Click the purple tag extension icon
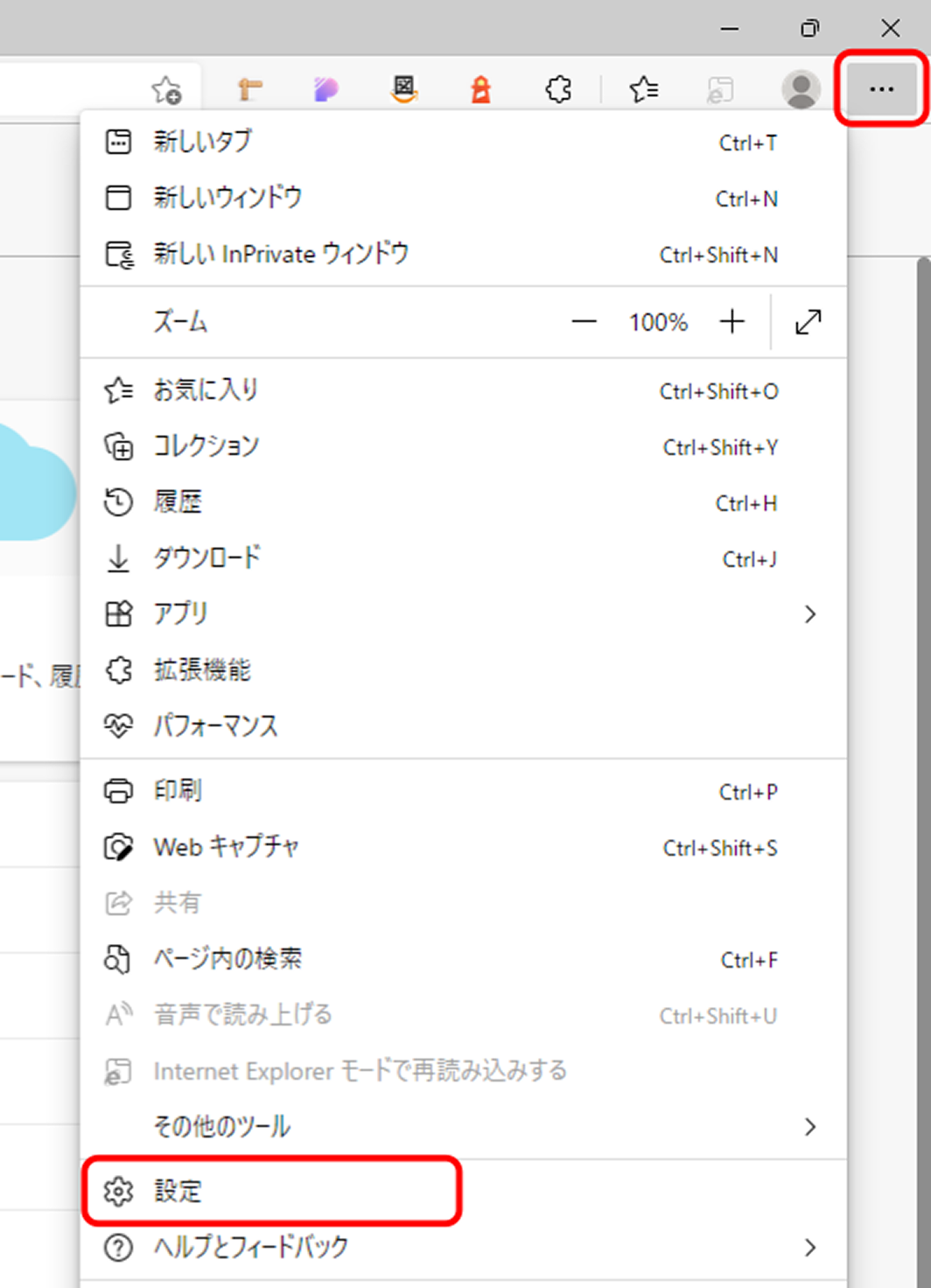Screen dimensions: 931x1288 click(325, 88)
